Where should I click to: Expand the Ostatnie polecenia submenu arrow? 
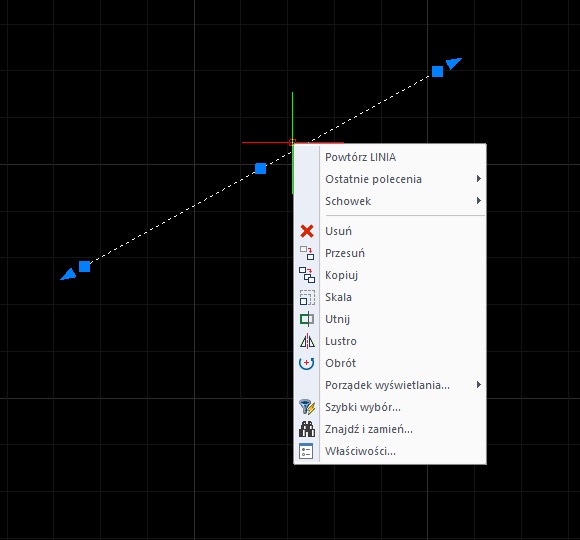479,179
